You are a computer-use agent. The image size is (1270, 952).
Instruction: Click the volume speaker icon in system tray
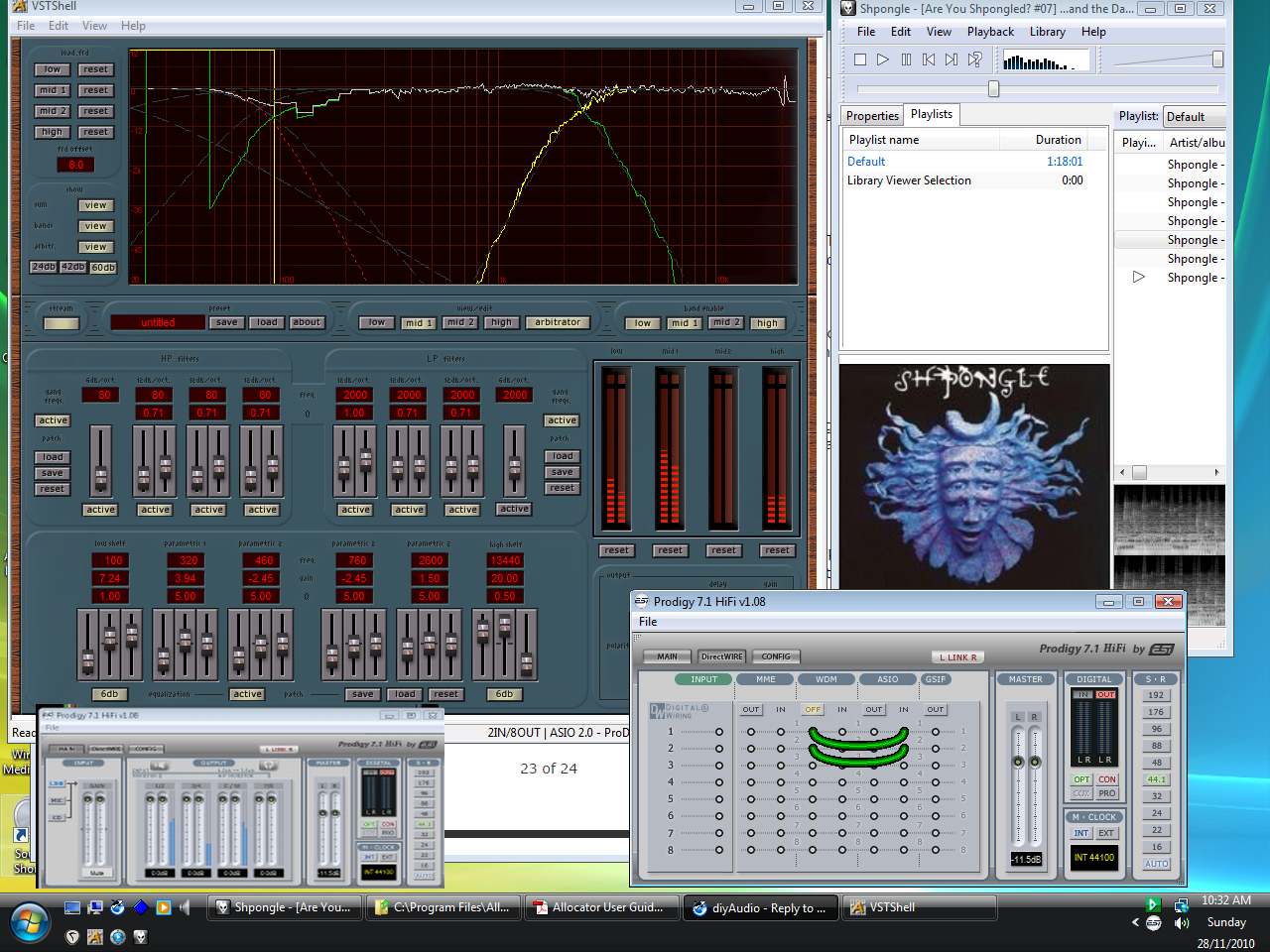[x=1182, y=922]
